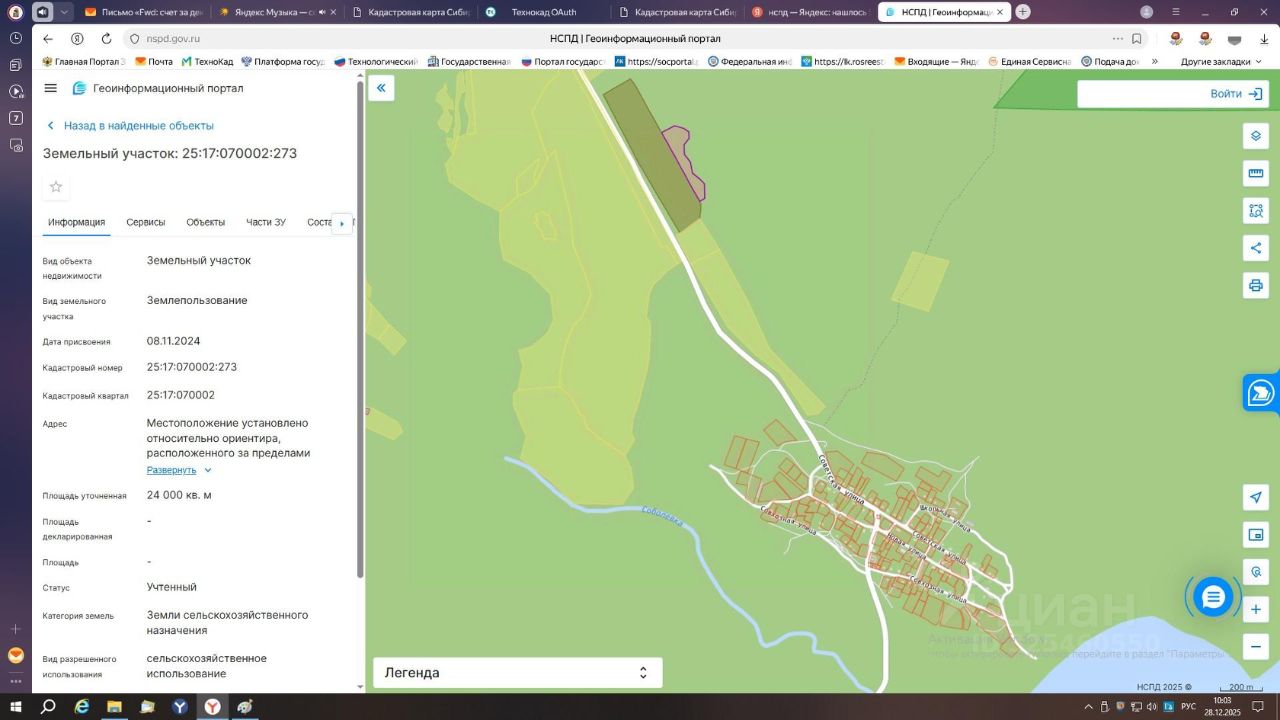Reload the nspd.gov.ru page
Screen dimensions: 1280x720
[106, 39]
